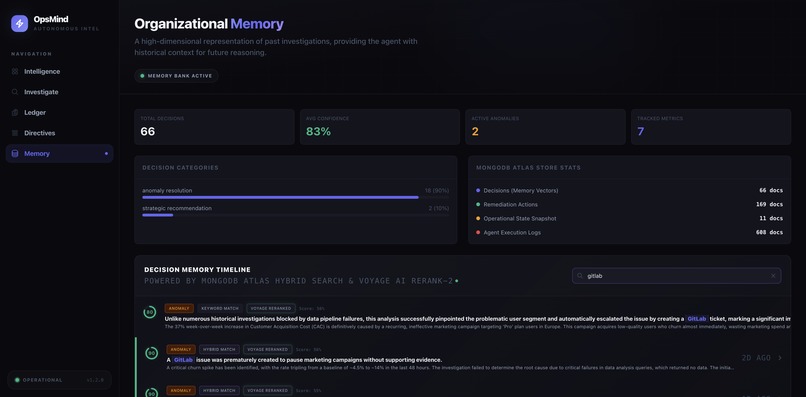
Task: Click the gitlab search input field
Action: tap(676, 276)
